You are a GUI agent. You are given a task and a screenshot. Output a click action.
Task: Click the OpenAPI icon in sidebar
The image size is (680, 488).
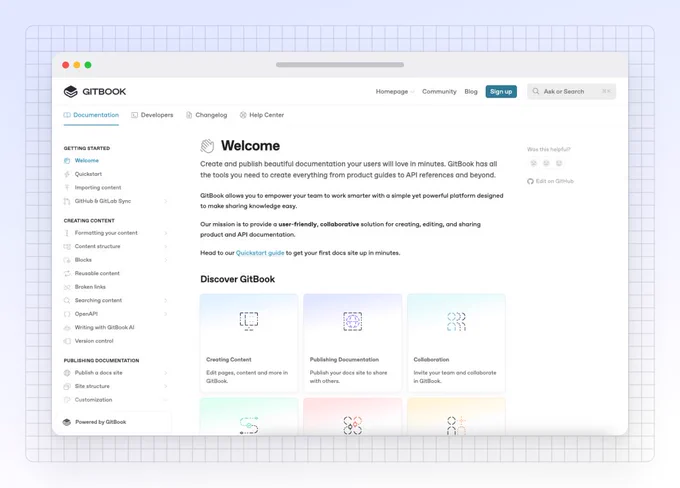[x=67, y=314]
